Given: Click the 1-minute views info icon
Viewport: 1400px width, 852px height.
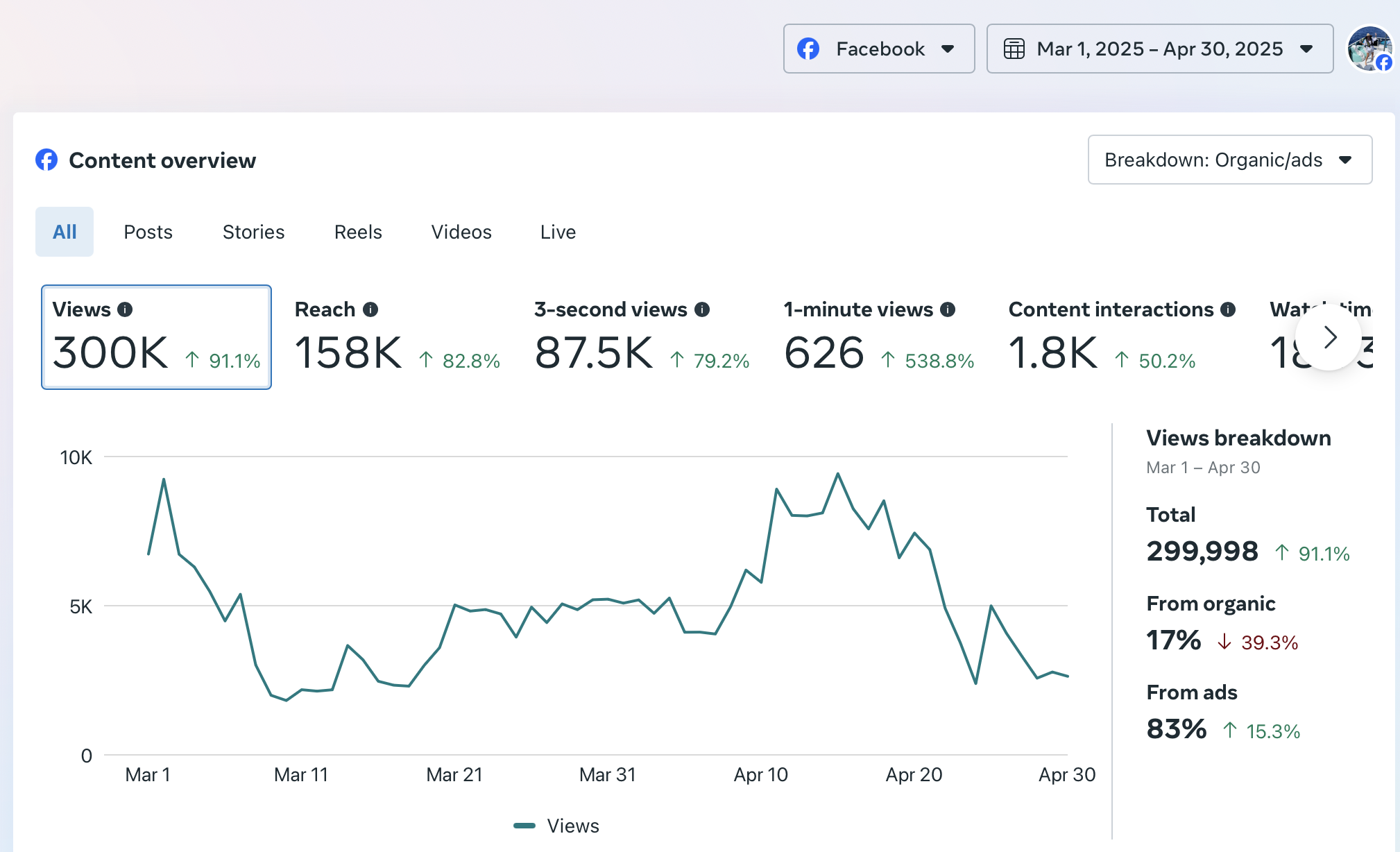Looking at the screenshot, I should [948, 309].
